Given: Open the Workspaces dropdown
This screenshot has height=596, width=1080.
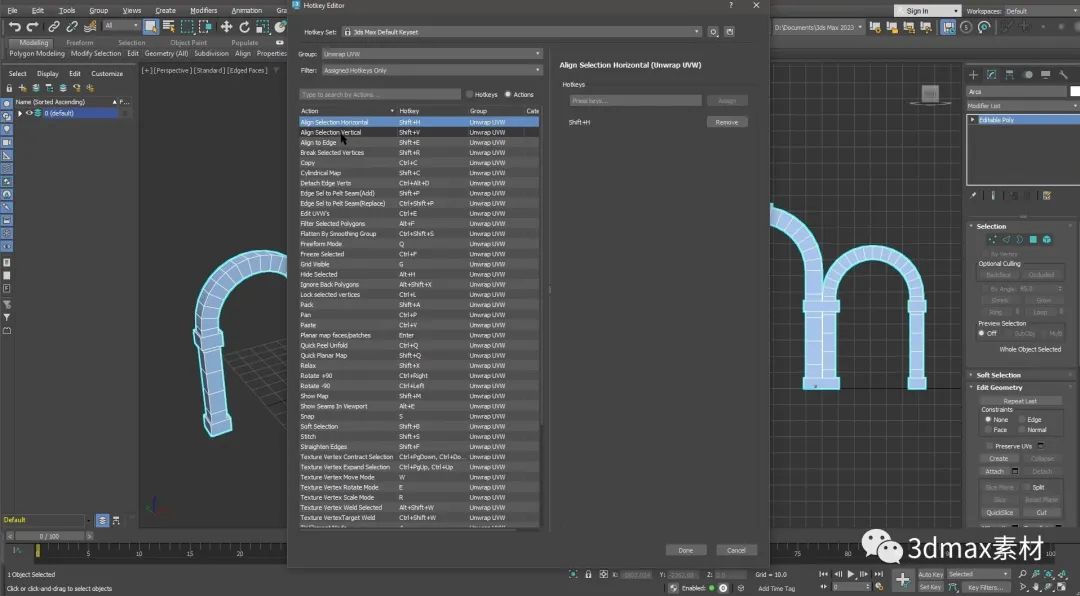Looking at the screenshot, I should pyautogui.click(x=1042, y=11).
